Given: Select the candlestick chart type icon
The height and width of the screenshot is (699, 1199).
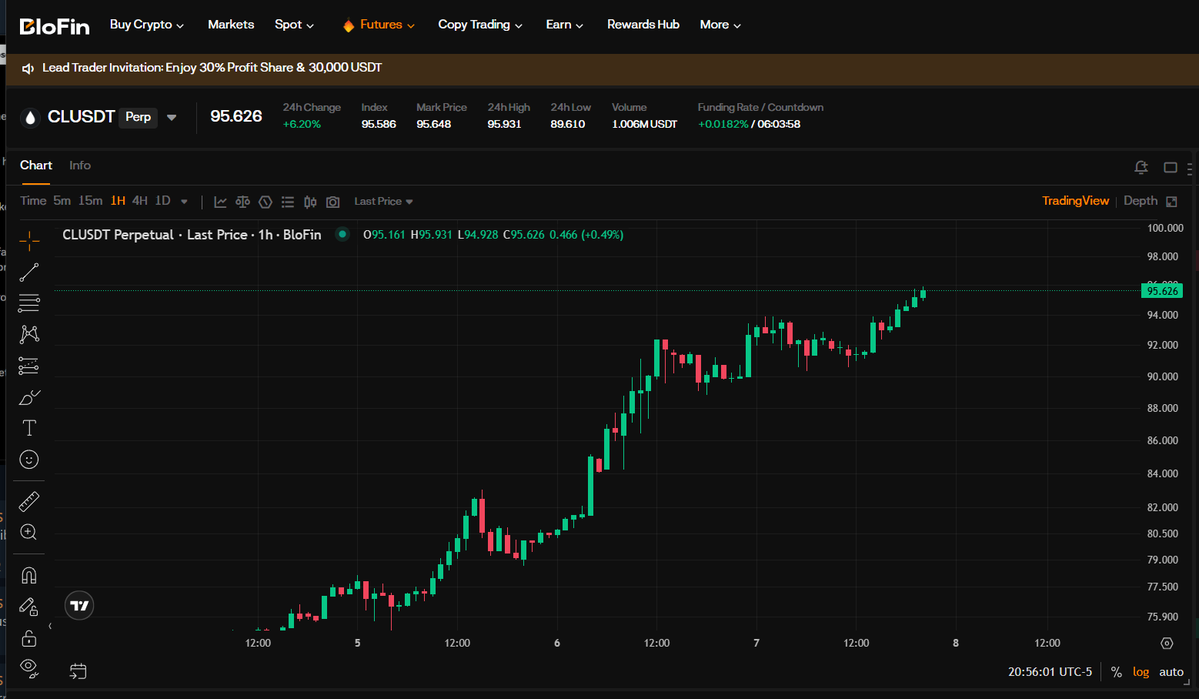Looking at the screenshot, I should pyautogui.click(x=310, y=202).
